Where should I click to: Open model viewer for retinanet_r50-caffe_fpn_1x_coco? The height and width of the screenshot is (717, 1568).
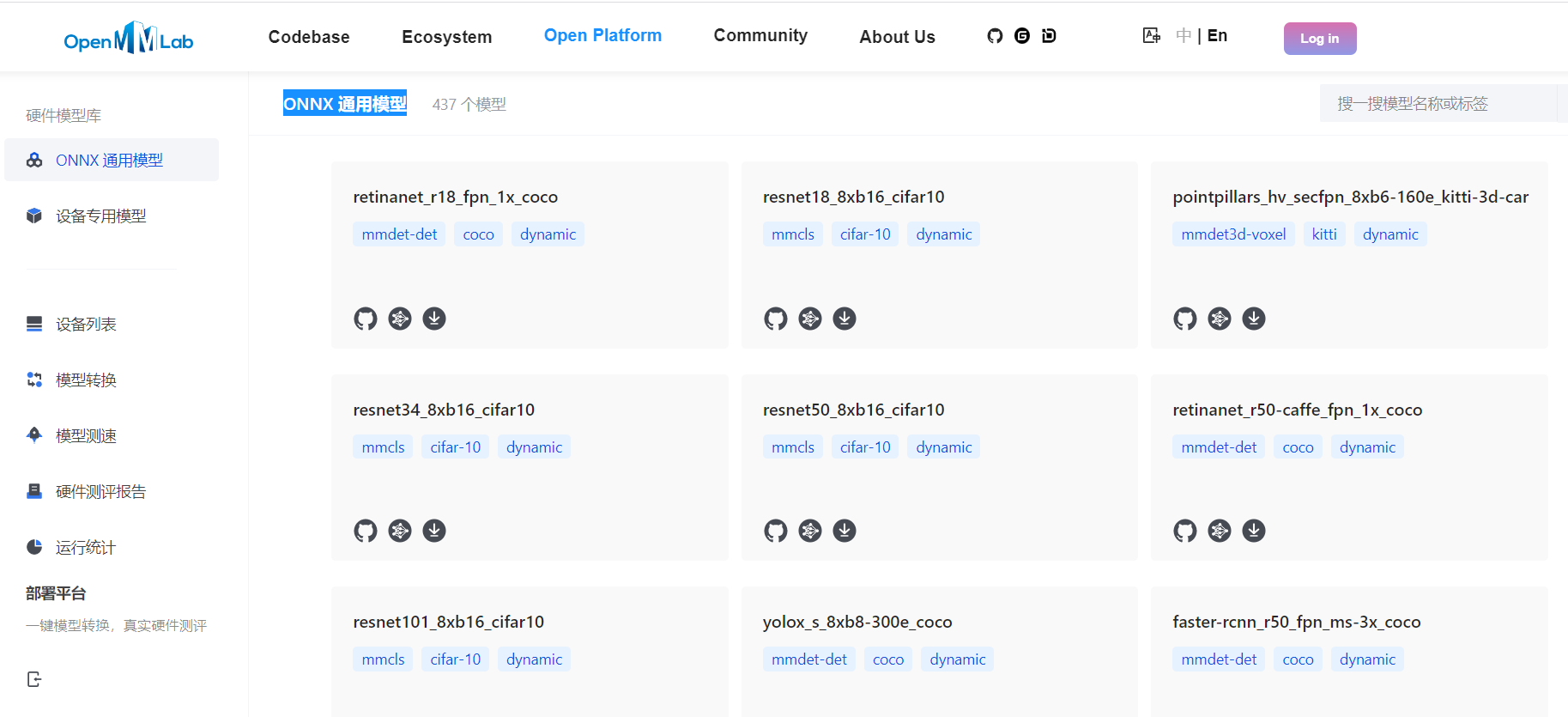(1220, 531)
